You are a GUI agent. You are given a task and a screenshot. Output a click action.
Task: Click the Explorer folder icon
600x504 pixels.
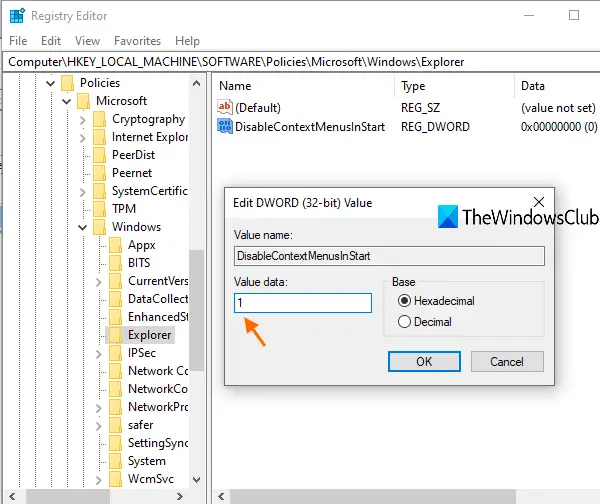[116, 335]
